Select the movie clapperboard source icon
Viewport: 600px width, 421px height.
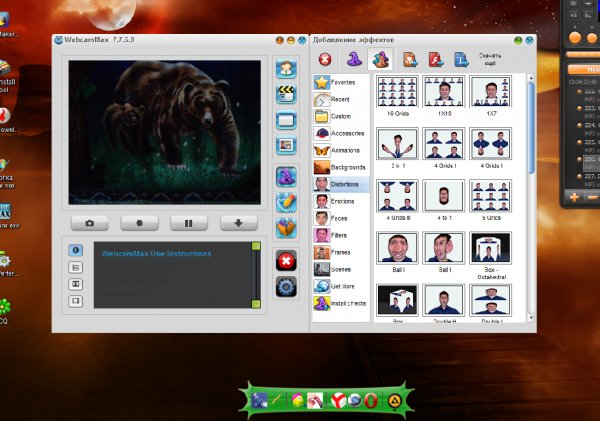(x=286, y=94)
